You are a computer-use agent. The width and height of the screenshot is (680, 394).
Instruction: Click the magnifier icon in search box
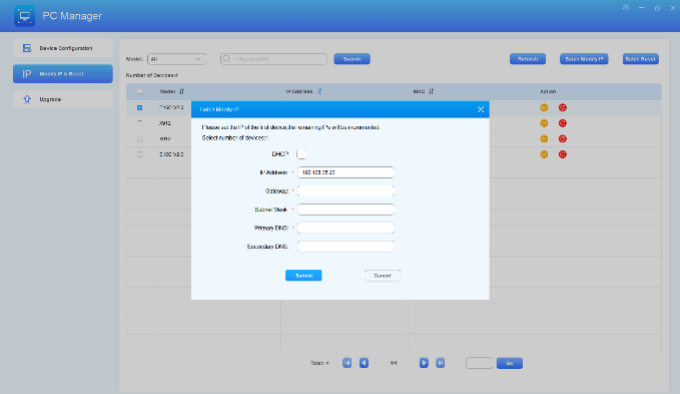[226, 59]
